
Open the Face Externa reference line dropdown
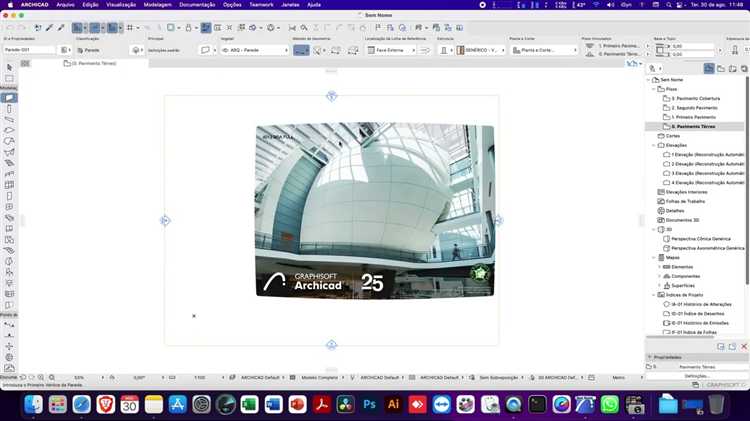391,50
